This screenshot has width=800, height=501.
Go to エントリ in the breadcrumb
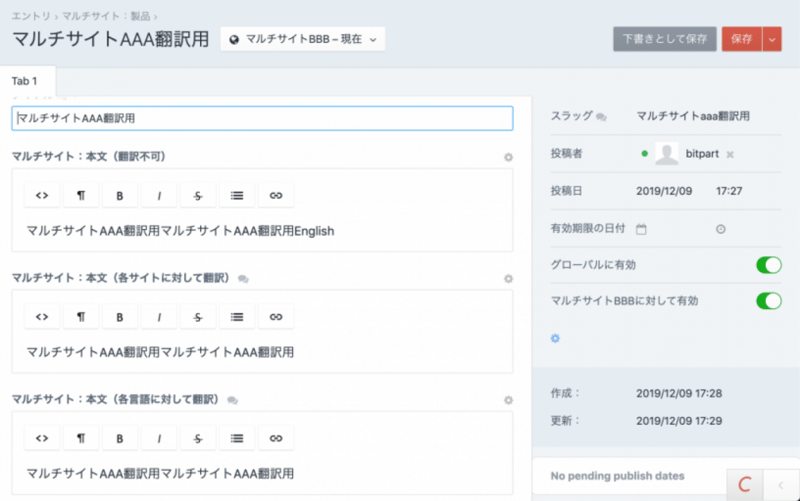[x=31, y=16]
